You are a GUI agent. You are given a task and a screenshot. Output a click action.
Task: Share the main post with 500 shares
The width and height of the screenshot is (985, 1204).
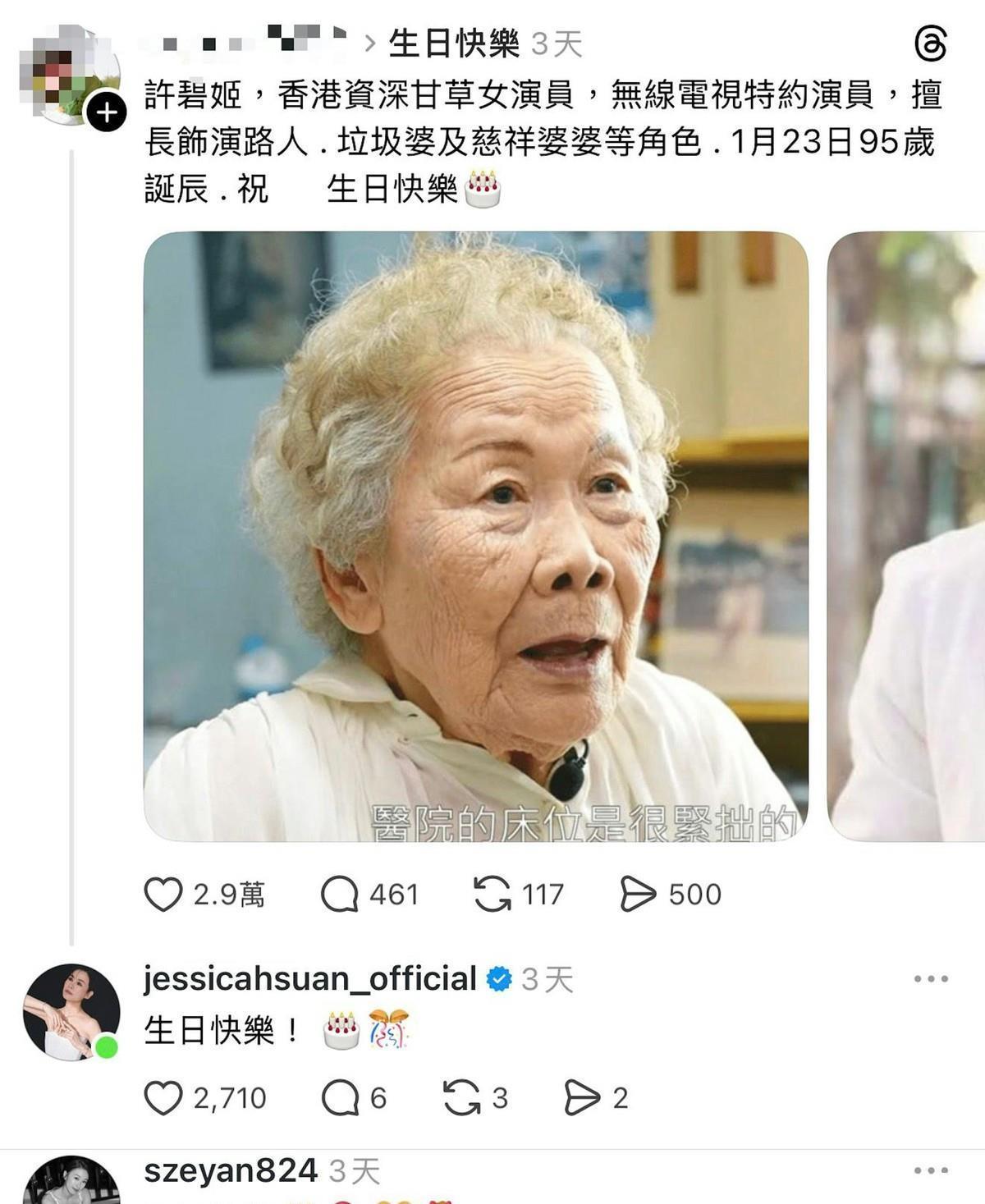click(639, 894)
